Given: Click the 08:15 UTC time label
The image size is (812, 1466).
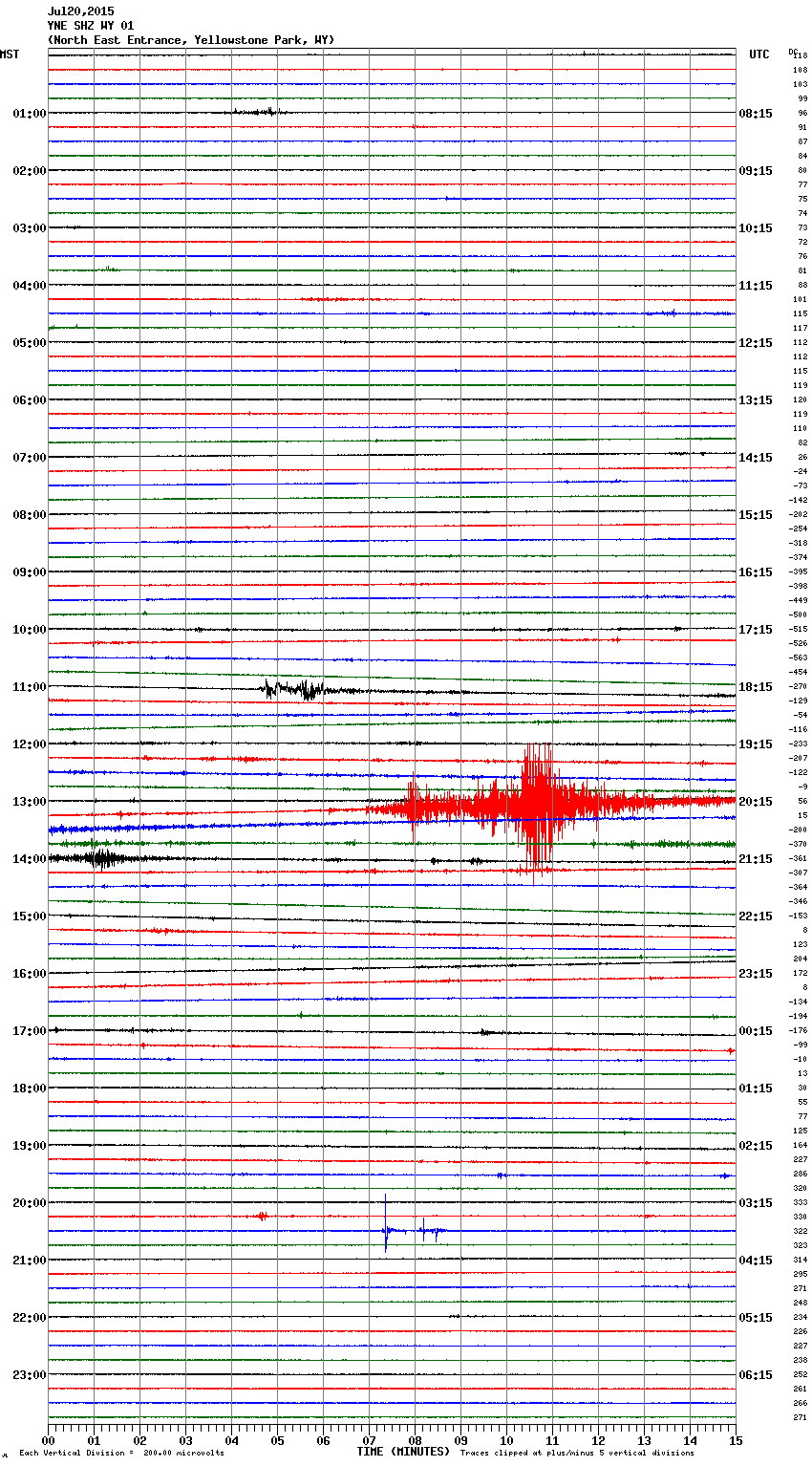Looking at the screenshot, I should coord(756,114).
